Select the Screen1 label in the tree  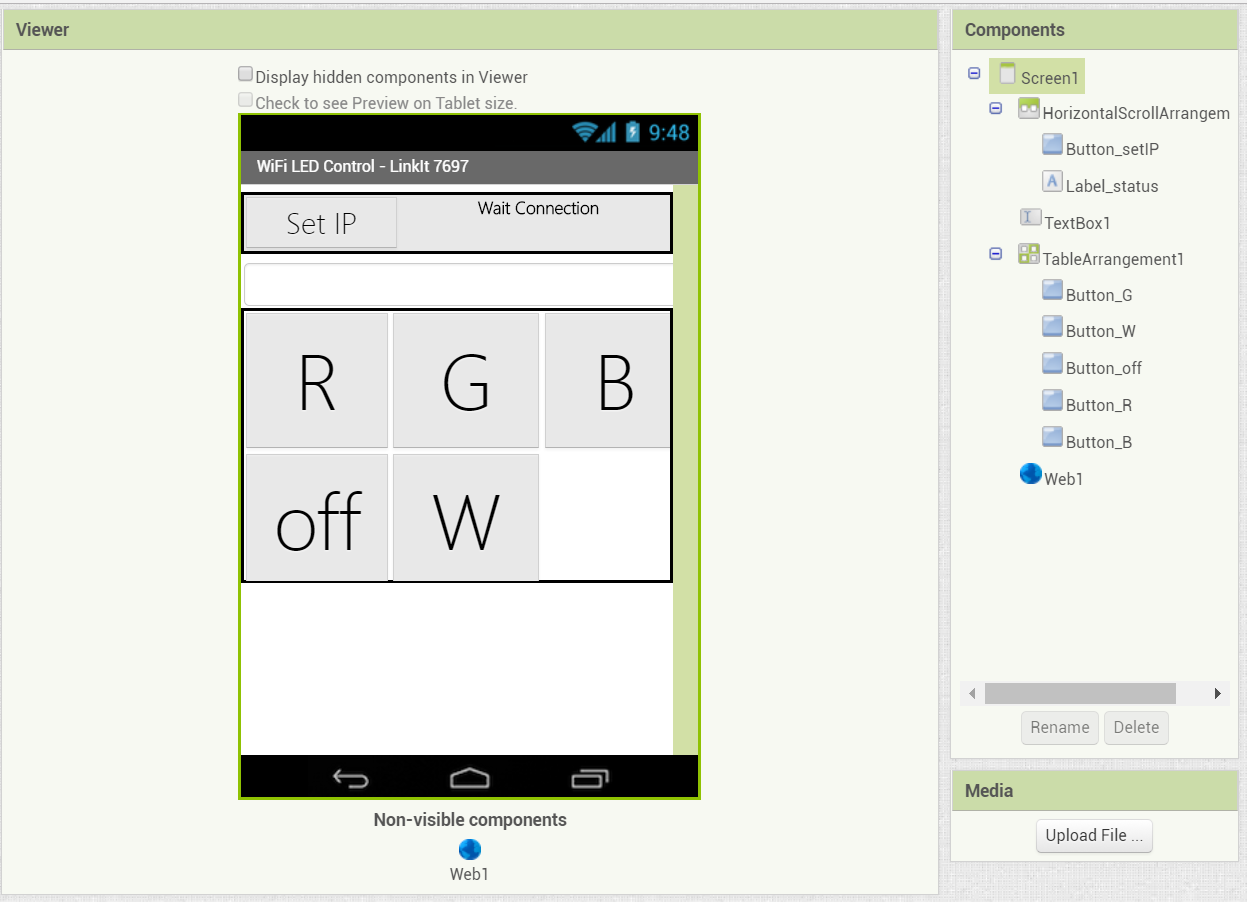coord(1050,78)
